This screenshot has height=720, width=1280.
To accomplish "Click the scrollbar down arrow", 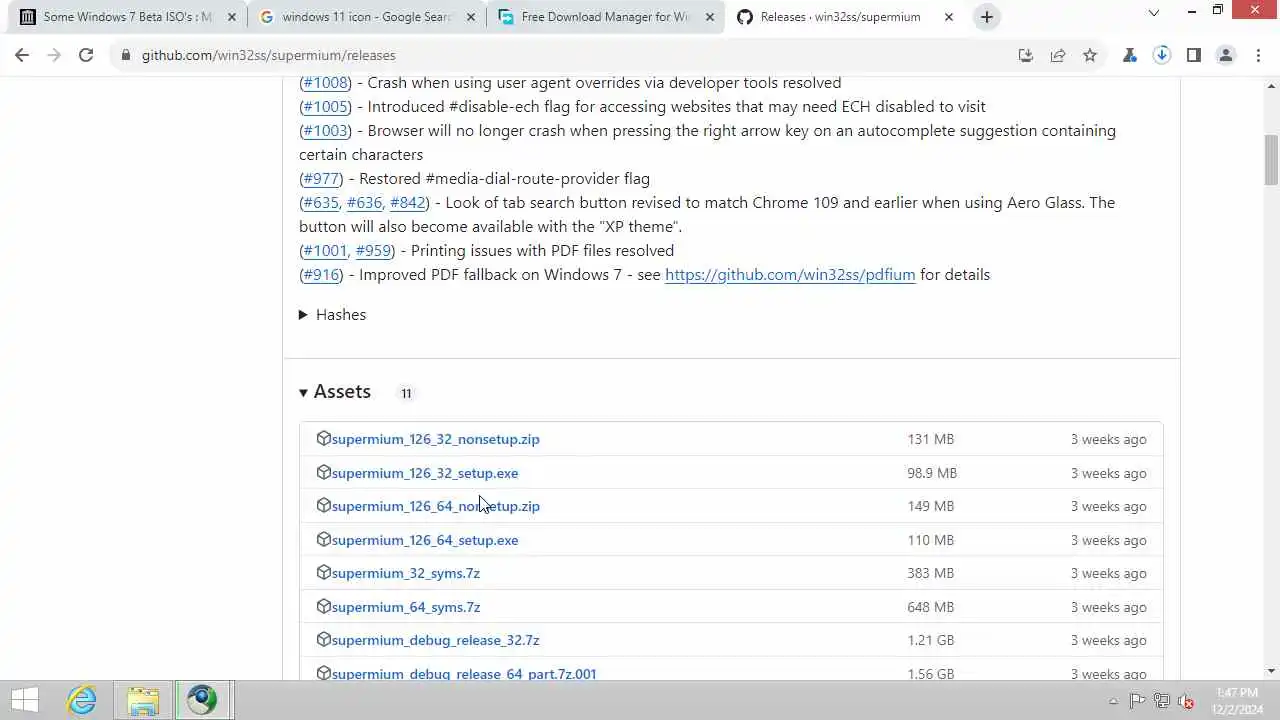I will [x=1271, y=671].
